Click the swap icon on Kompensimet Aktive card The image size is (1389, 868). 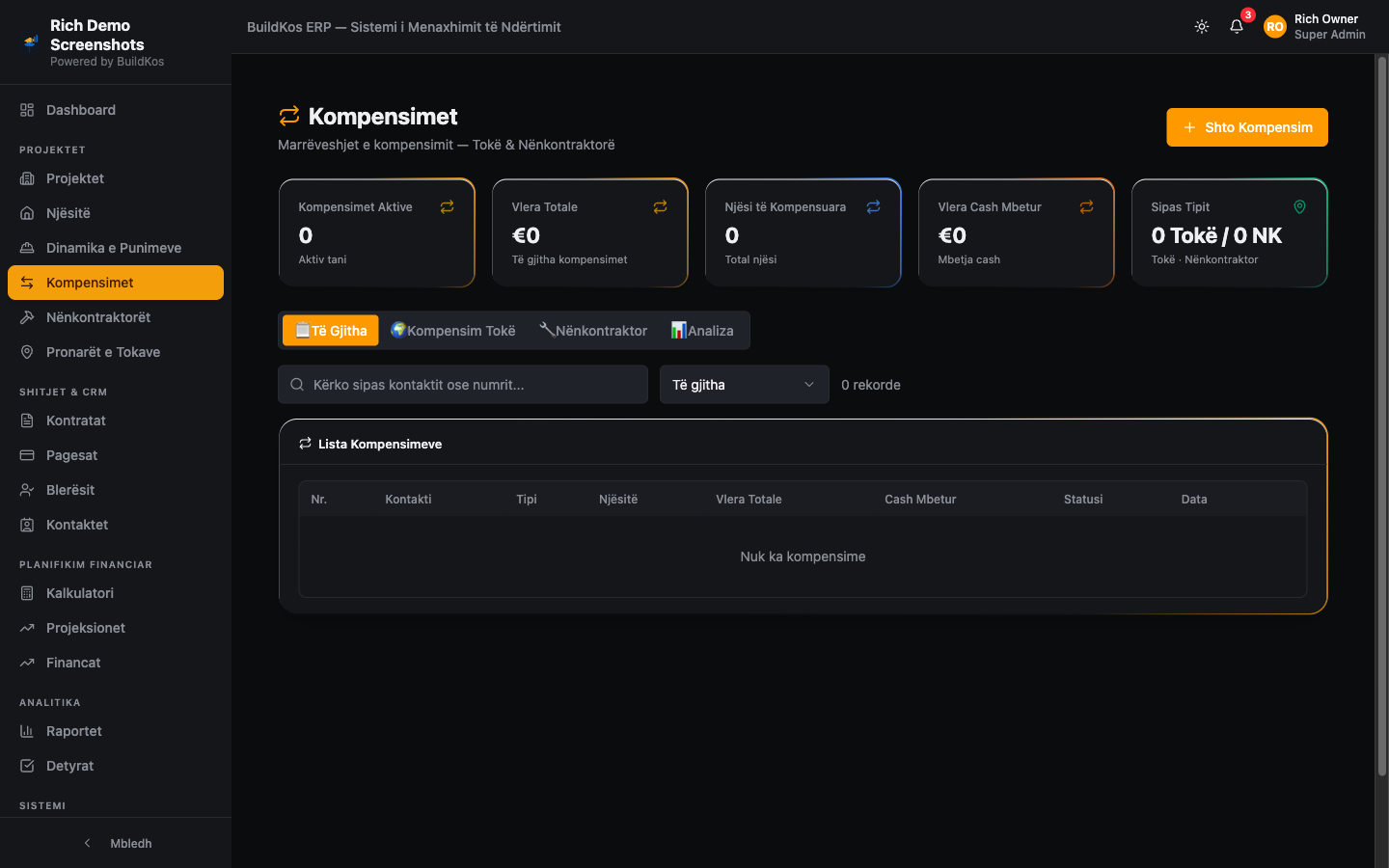[x=448, y=206]
